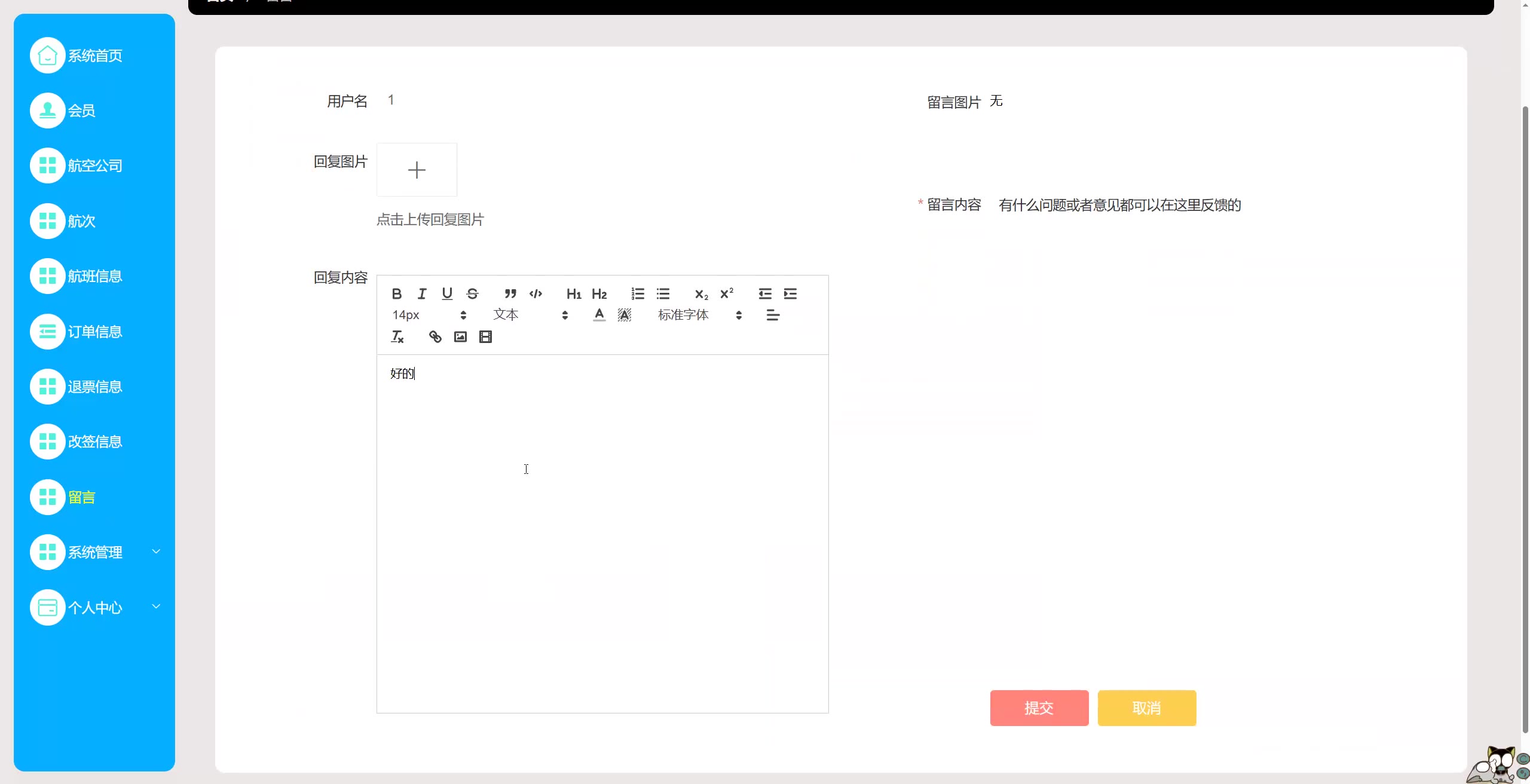Open the text color picker
Viewport: 1530px width, 784px height.
tap(599, 315)
